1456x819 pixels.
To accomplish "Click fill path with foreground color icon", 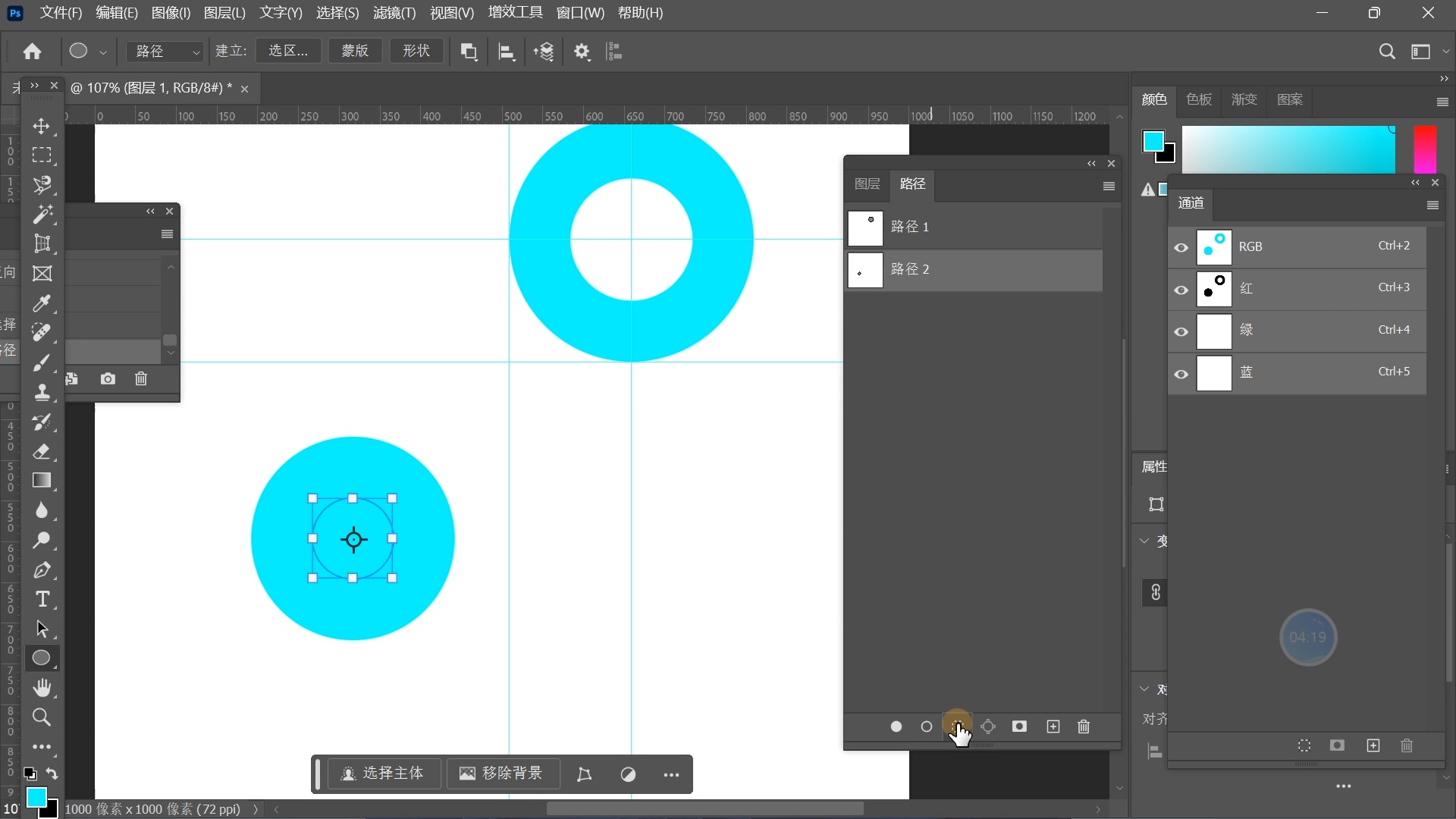I will 896,726.
